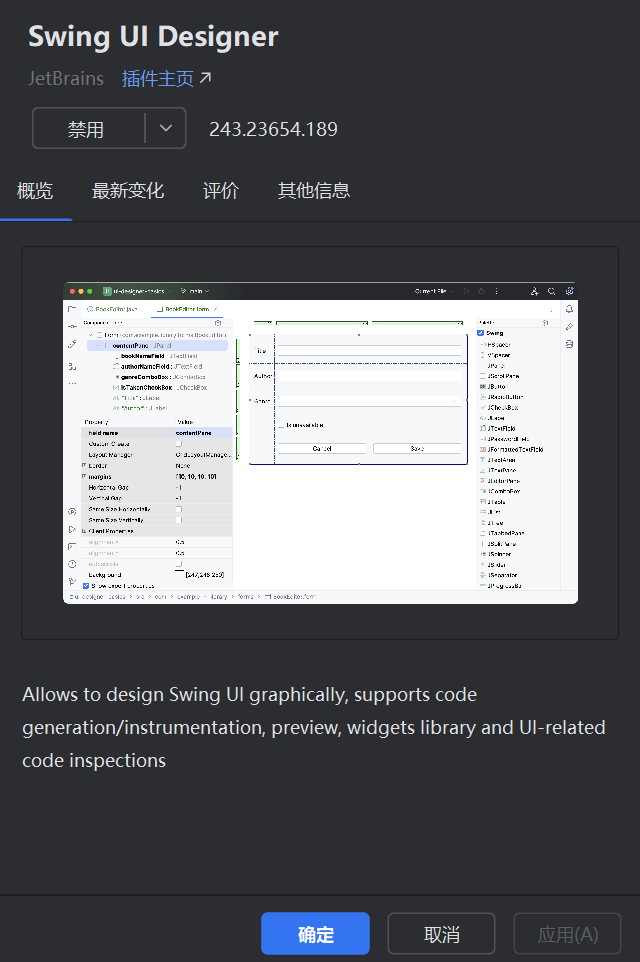Click the Swing UI Designer title
The image size is (640, 962).
(x=153, y=36)
